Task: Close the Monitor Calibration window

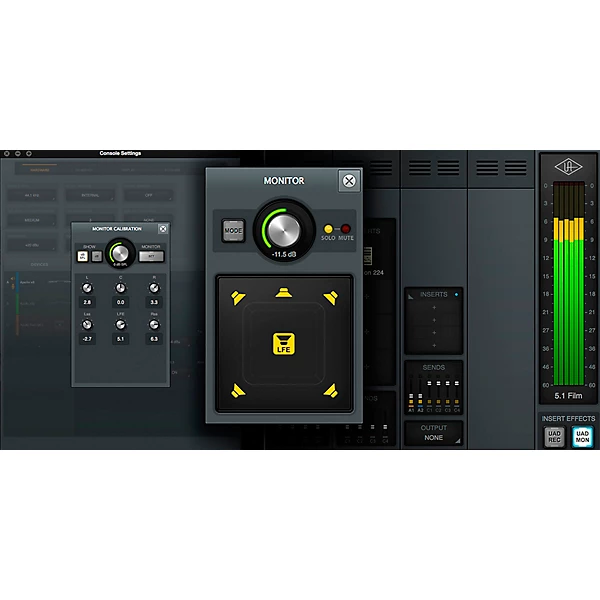Action: coord(163,229)
